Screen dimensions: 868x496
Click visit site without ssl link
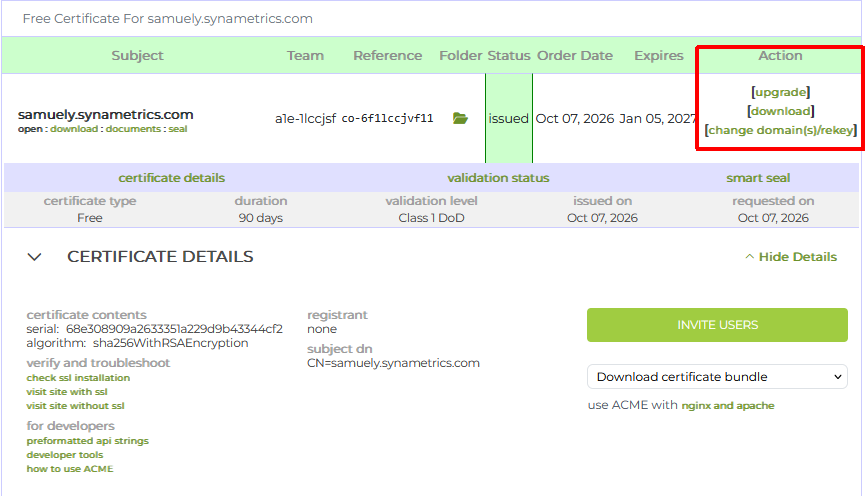click(x=75, y=406)
